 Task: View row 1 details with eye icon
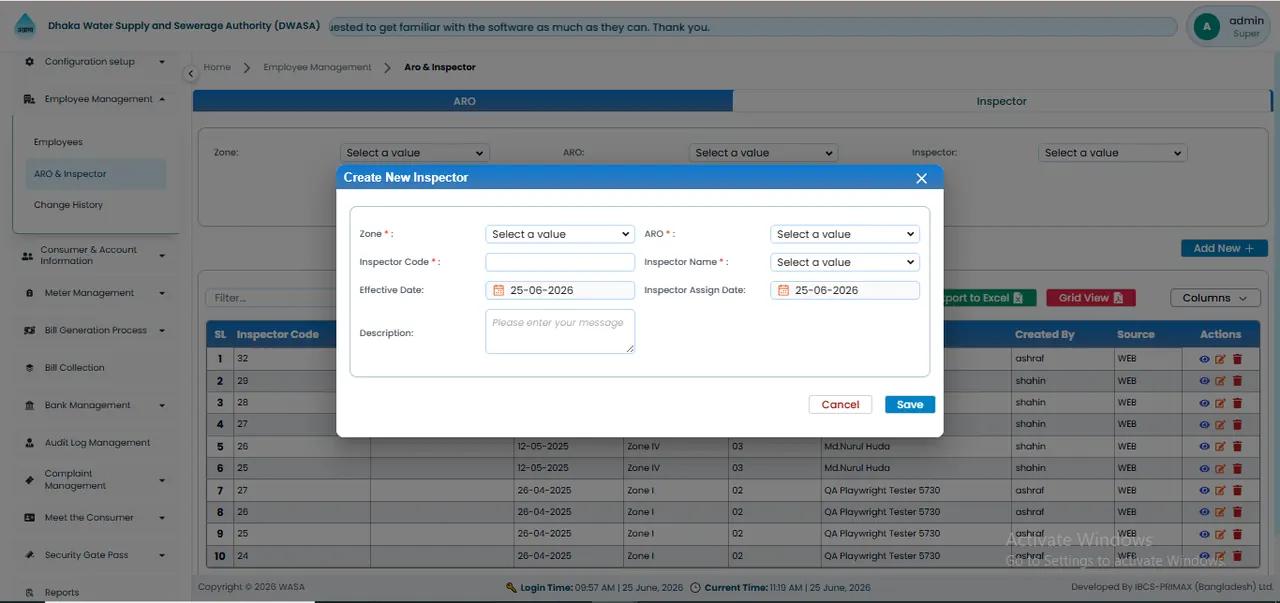click(1204, 359)
